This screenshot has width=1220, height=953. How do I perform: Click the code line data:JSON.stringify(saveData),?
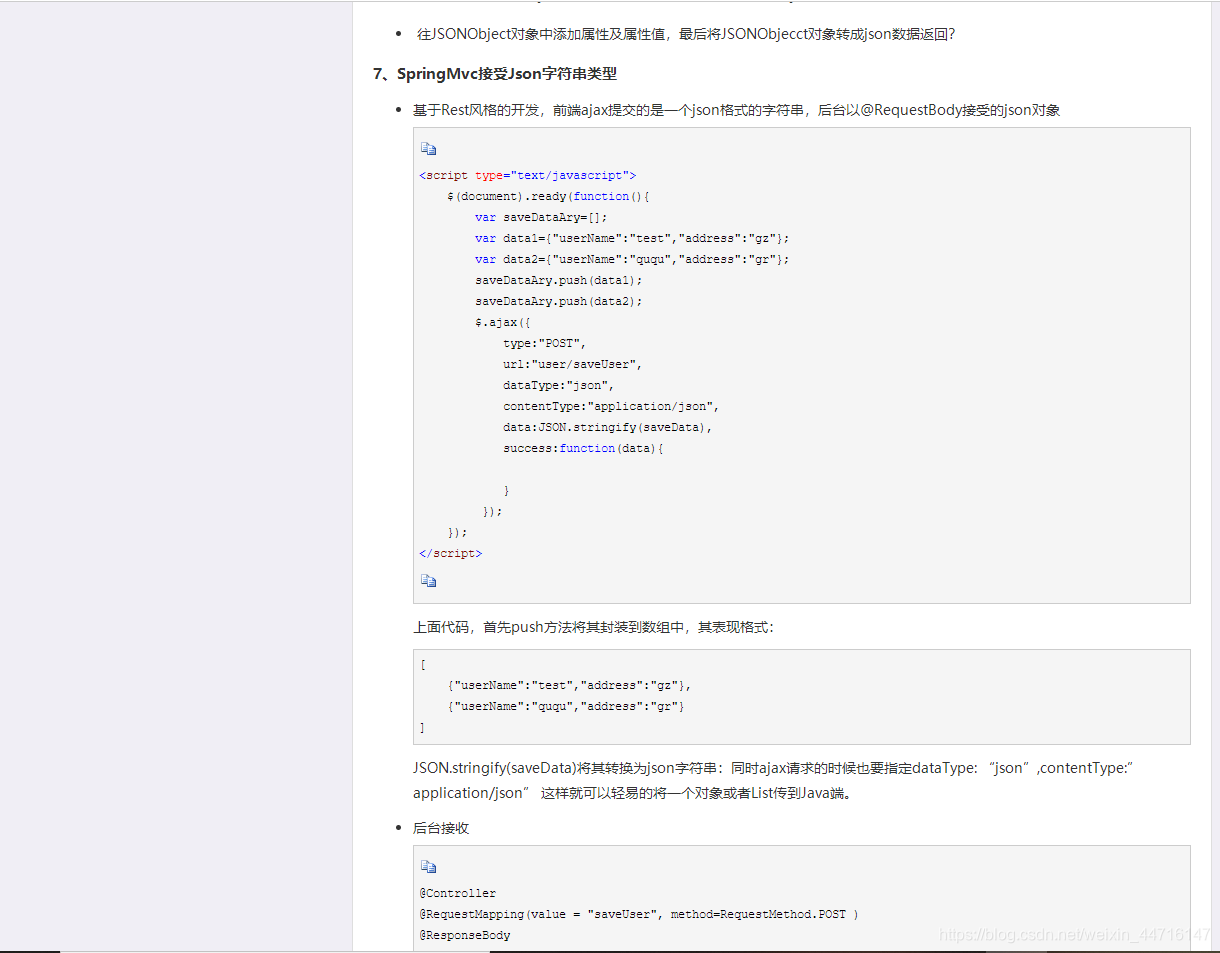tap(608, 427)
